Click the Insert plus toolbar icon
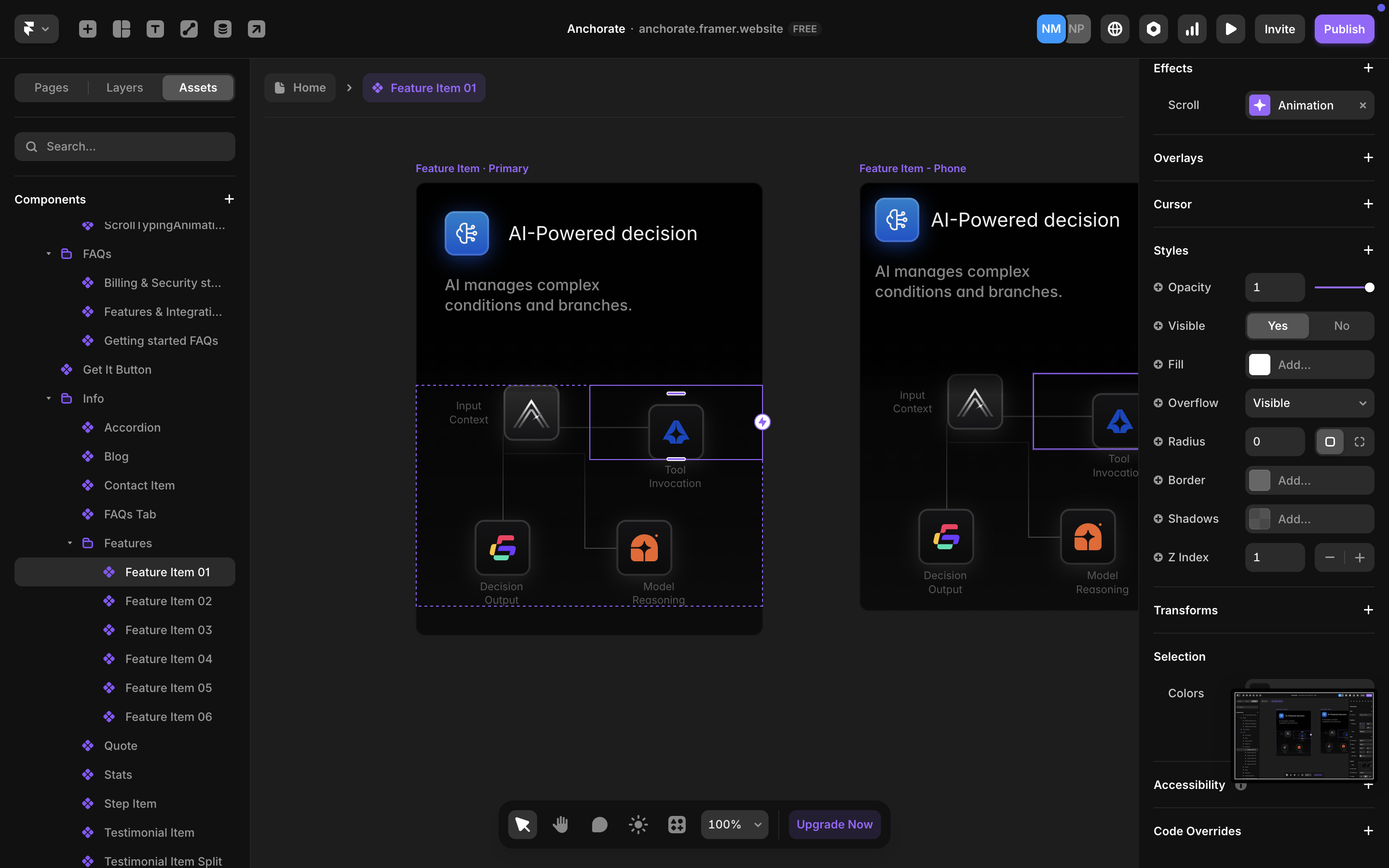Image resolution: width=1389 pixels, height=868 pixels. 87,29
